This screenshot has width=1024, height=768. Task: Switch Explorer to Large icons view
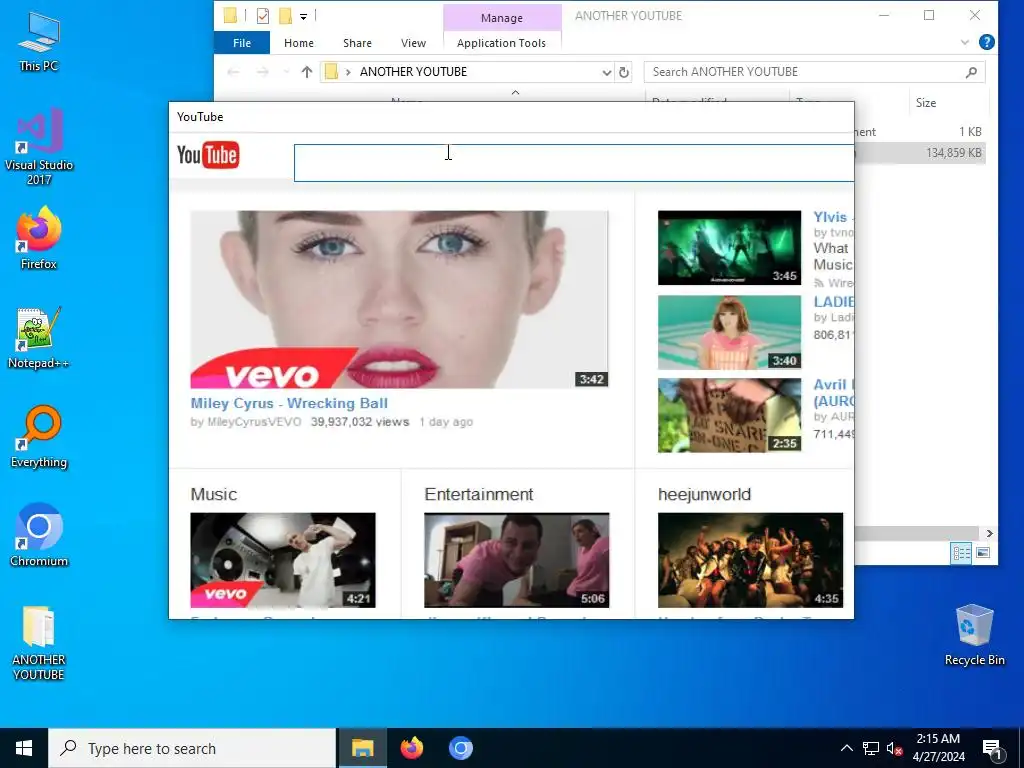tap(983, 553)
